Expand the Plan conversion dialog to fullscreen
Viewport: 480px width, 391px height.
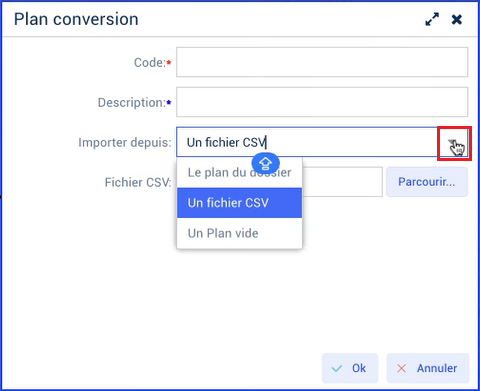[432, 19]
